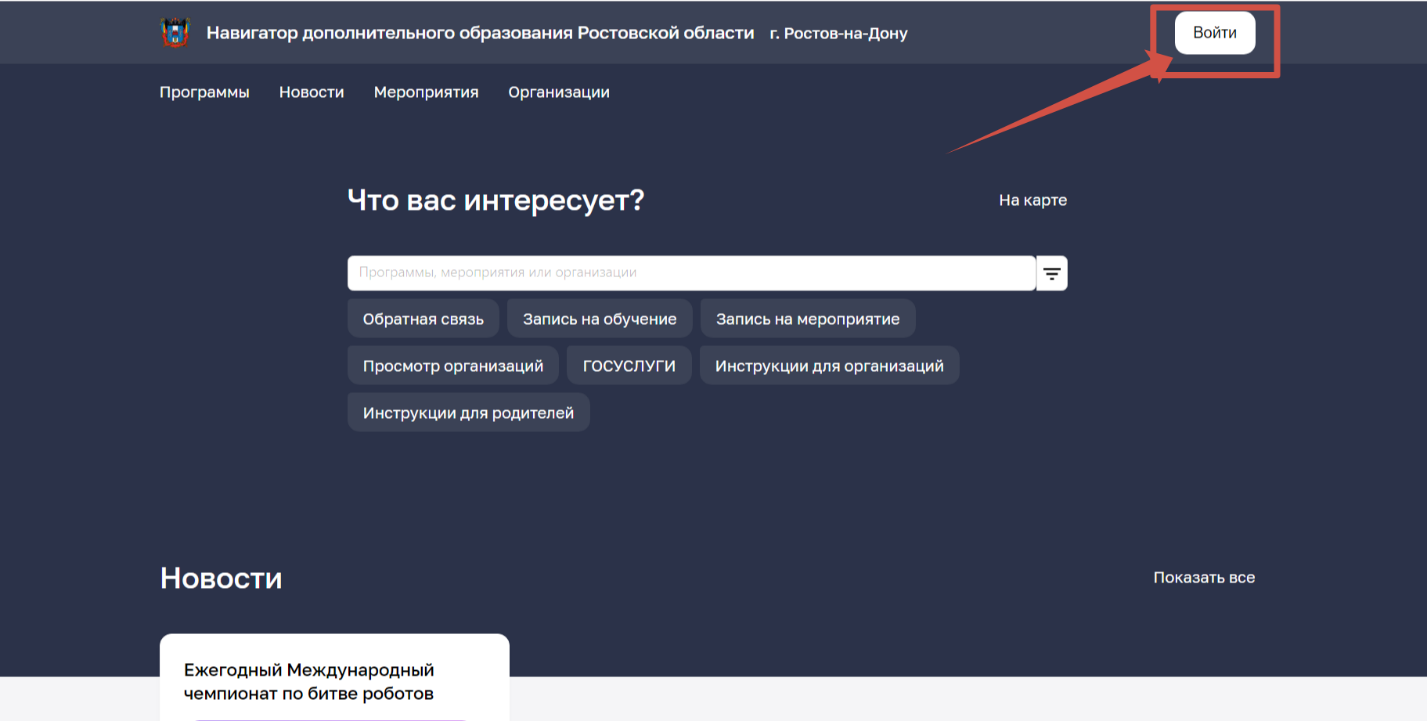
Task: Click 'Показать все' next to news heading
Action: coord(1203,578)
